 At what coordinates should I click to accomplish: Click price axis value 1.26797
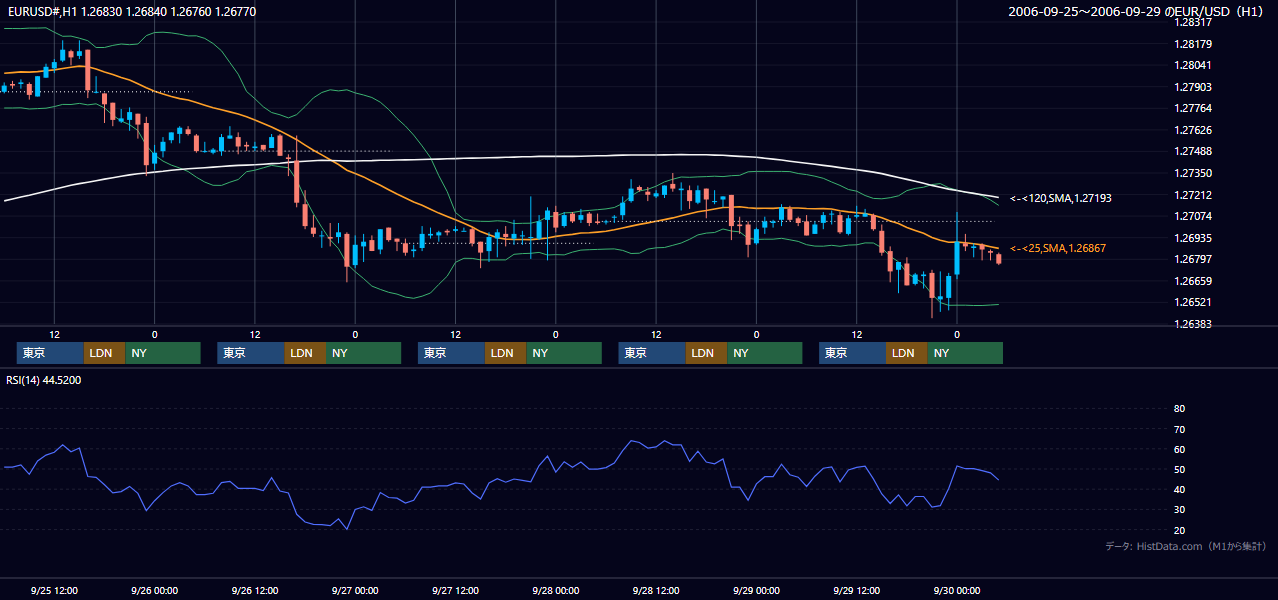coord(1193,259)
